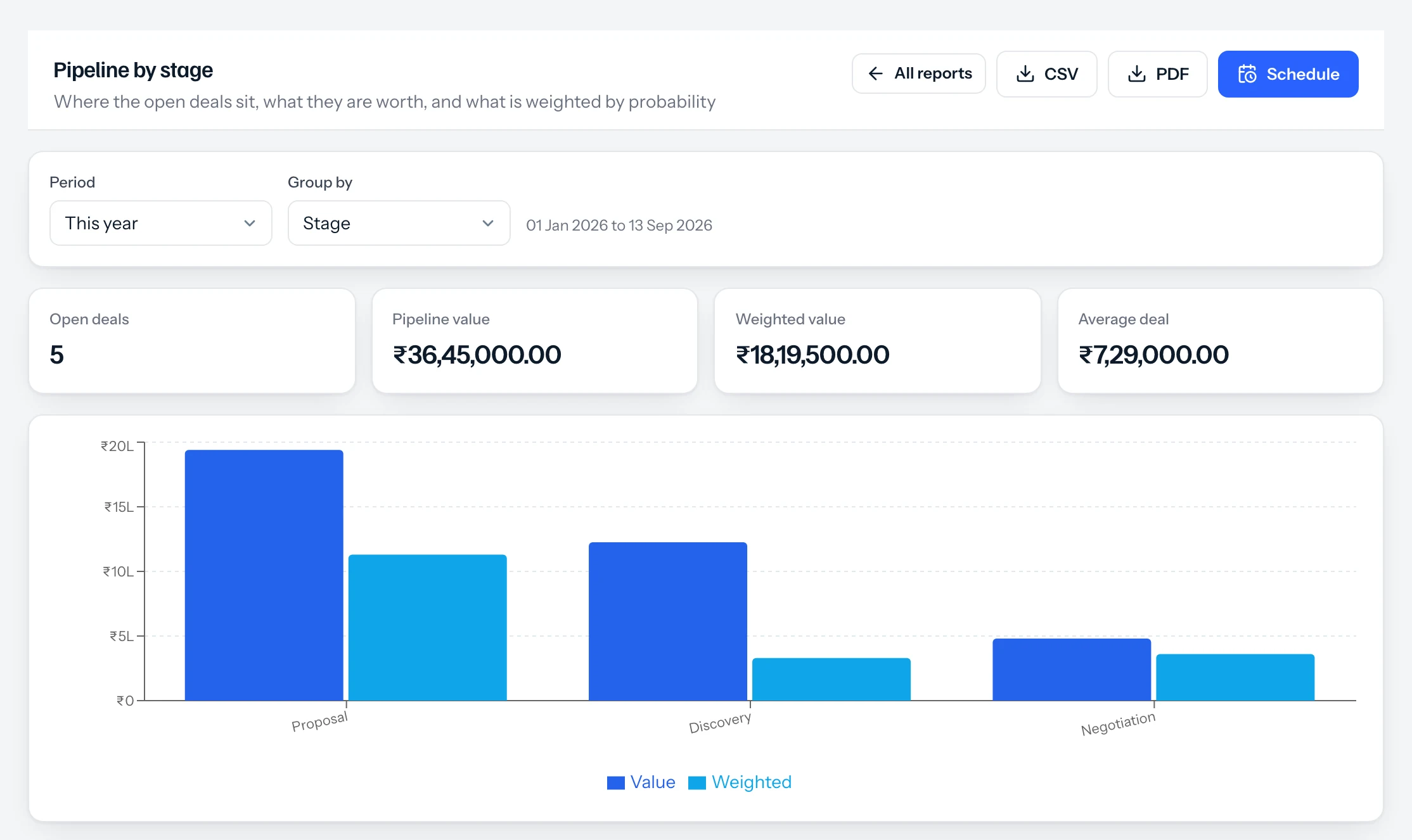This screenshot has height=840, width=1412.
Task: Open the Group by dropdown showing Stage
Action: pos(399,223)
